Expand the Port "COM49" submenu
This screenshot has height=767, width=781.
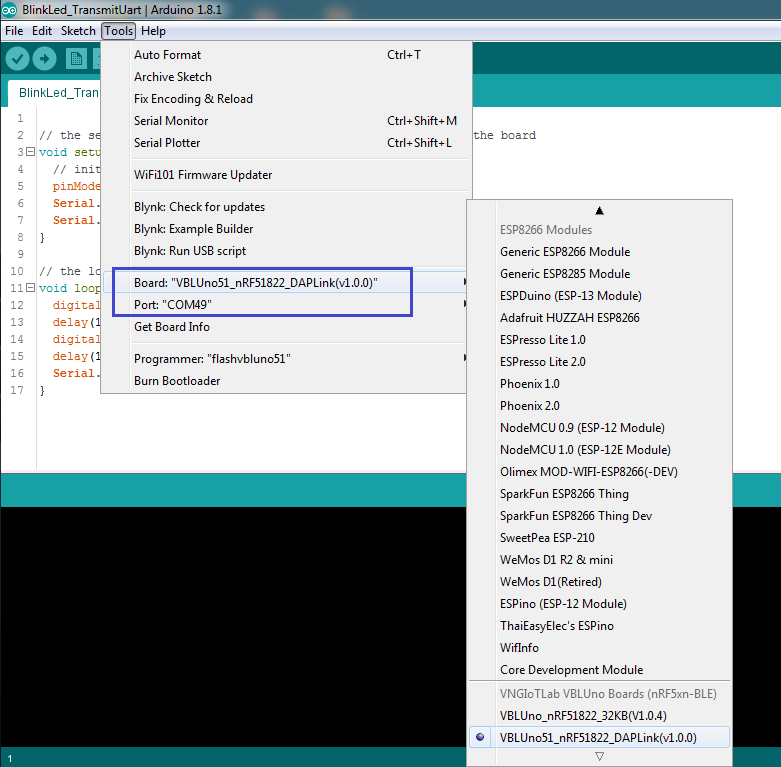click(x=173, y=304)
